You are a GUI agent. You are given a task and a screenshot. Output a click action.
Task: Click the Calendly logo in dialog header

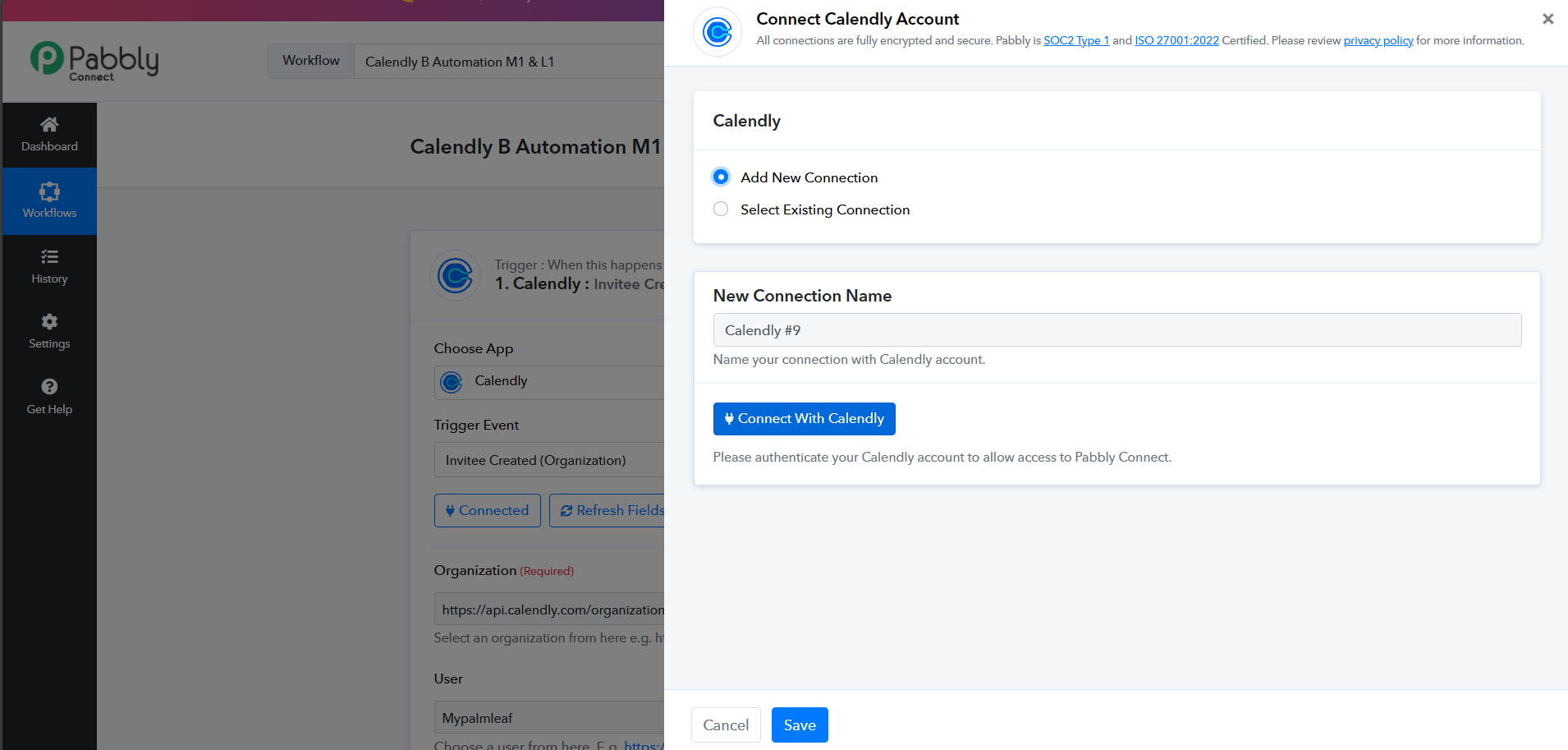[718, 32]
